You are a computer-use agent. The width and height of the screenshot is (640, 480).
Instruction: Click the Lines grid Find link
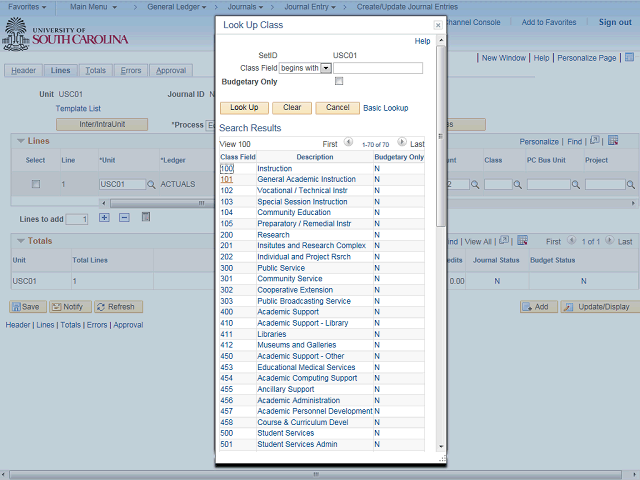click(574, 142)
